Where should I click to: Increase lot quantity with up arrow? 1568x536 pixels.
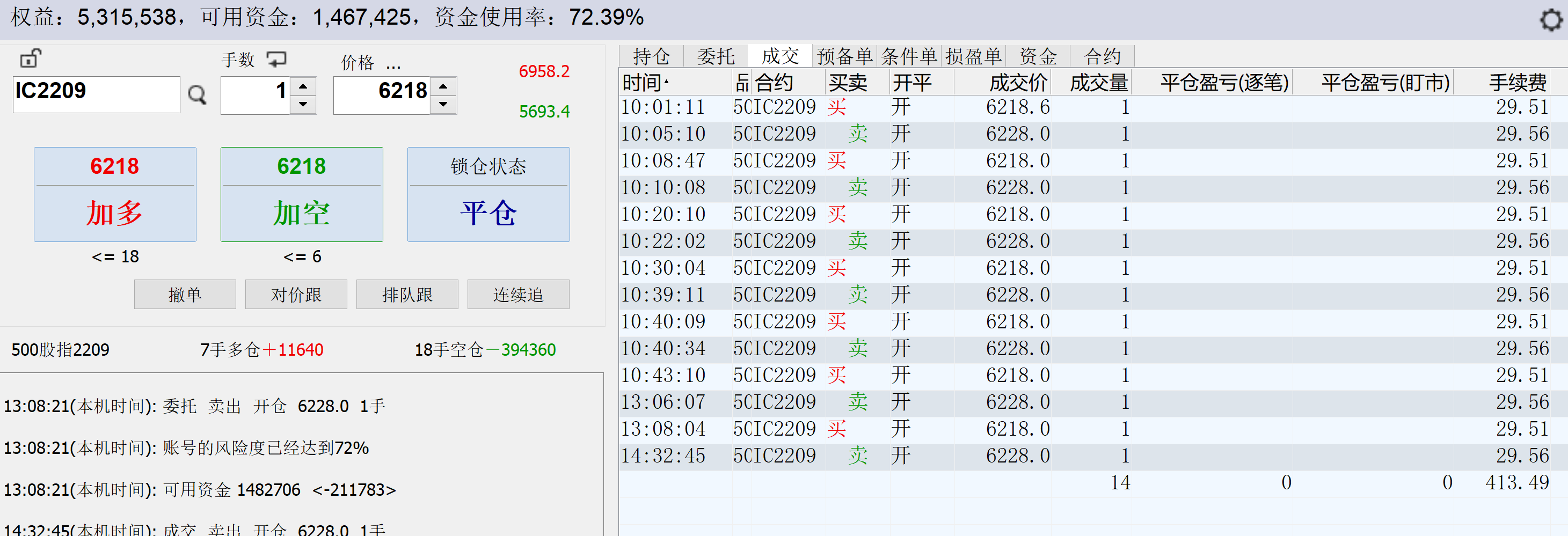pos(303,86)
